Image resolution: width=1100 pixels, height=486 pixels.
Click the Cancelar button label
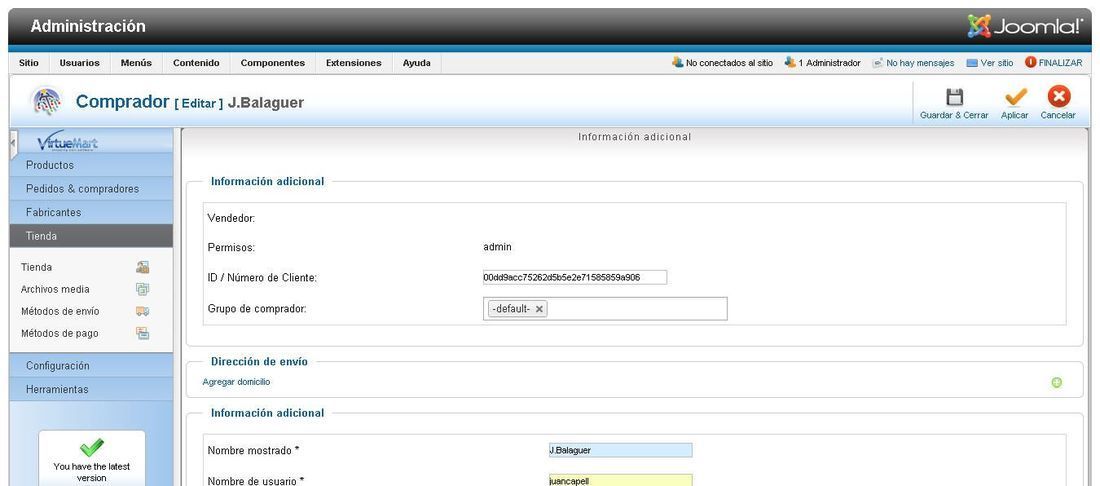pos(1058,115)
